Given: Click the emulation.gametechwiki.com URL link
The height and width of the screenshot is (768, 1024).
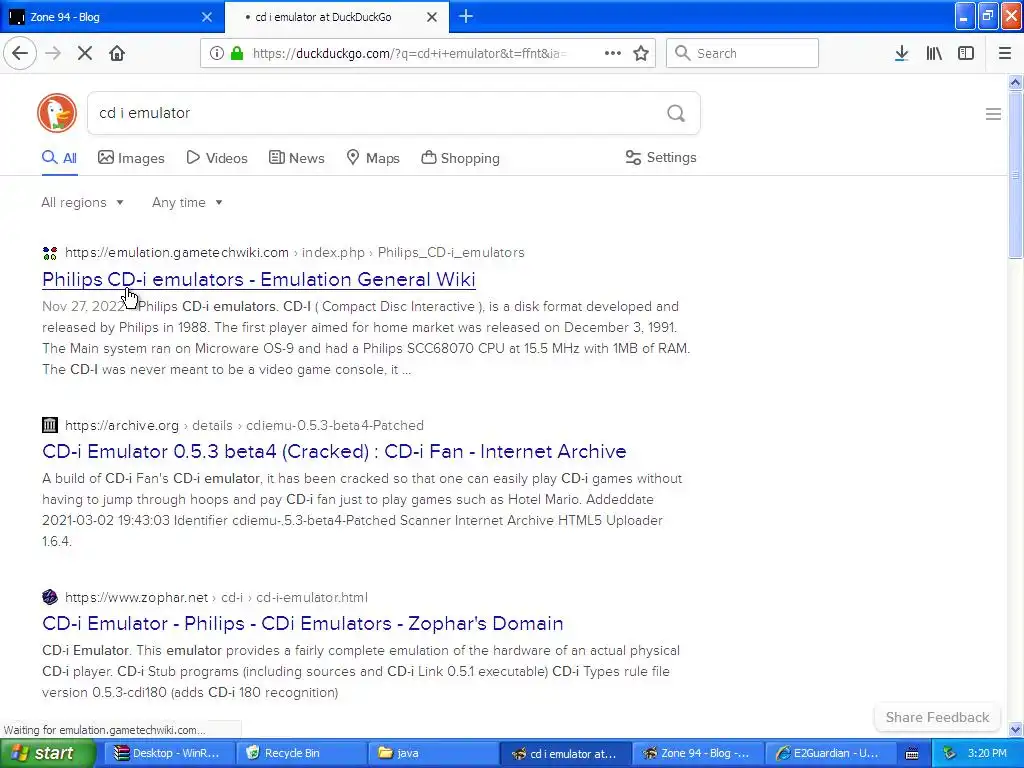Looking at the screenshot, I should tap(176, 253).
